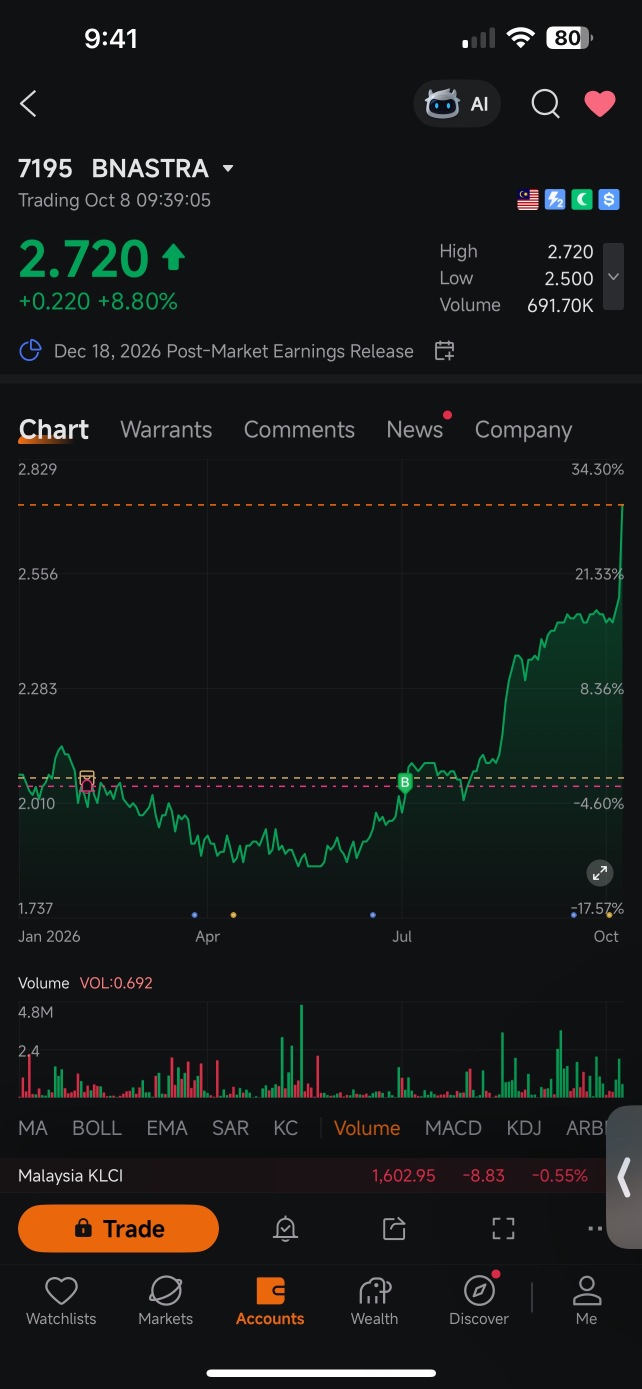Tap the Malaysia flag icon
Screen dimensions: 642x1389
point(528,200)
